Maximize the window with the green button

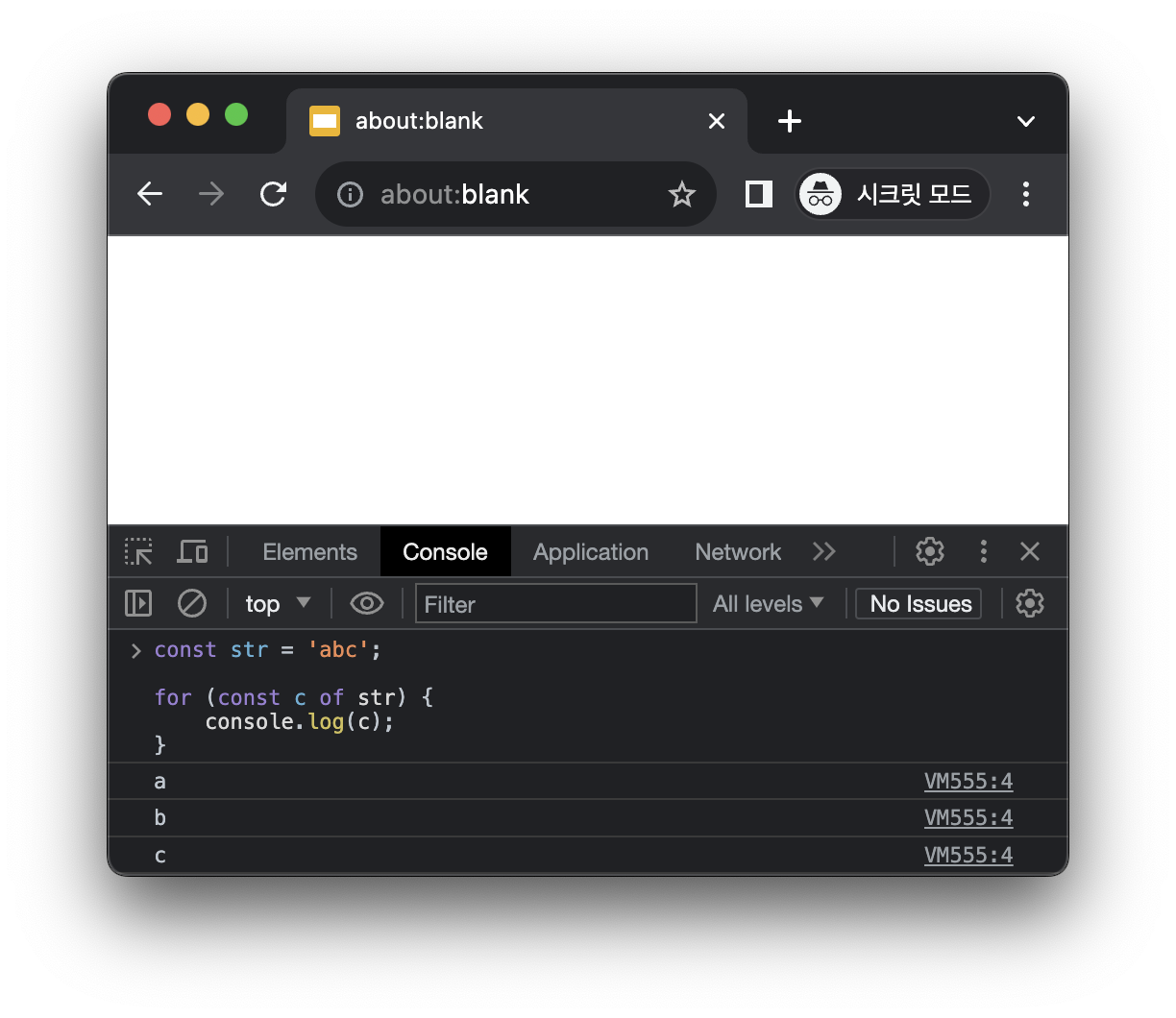(x=236, y=115)
